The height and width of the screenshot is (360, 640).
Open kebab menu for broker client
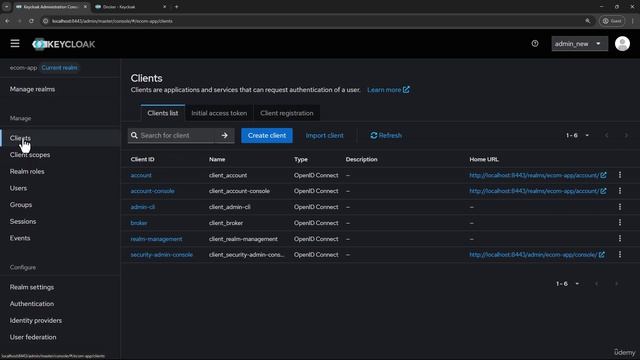click(x=620, y=223)
